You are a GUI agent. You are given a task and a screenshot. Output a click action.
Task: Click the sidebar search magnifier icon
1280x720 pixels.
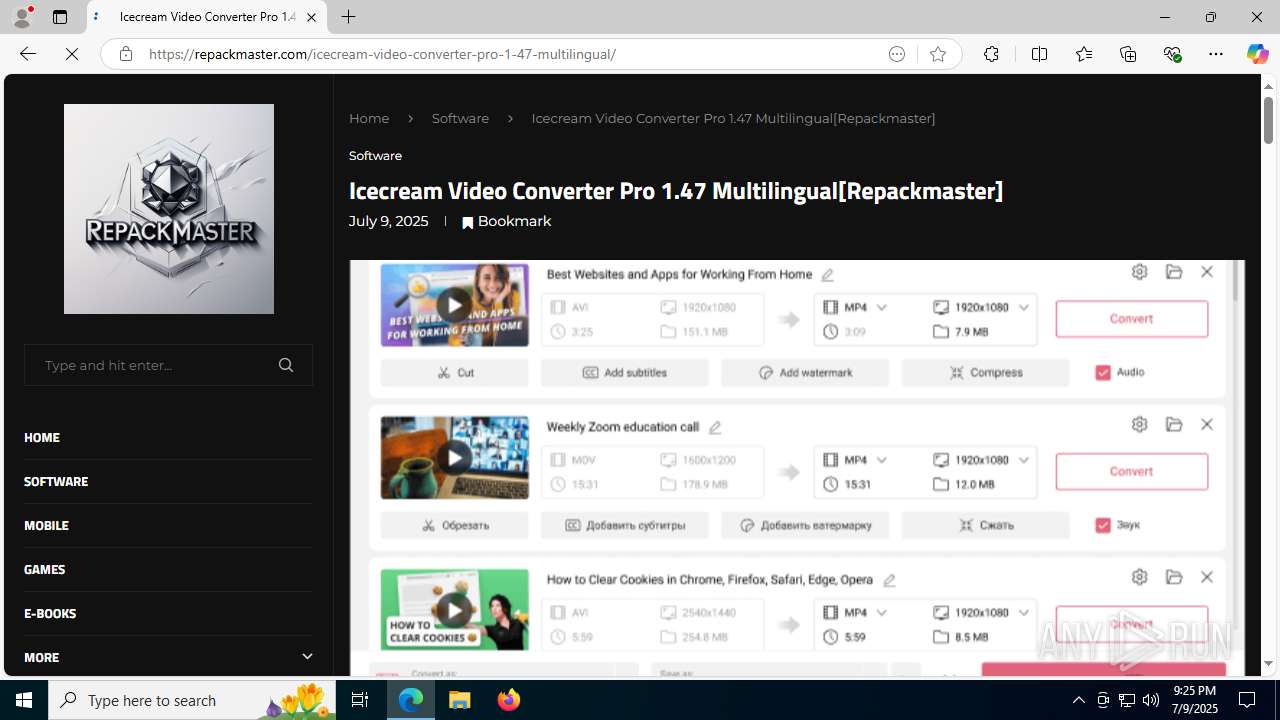[286, 365]
